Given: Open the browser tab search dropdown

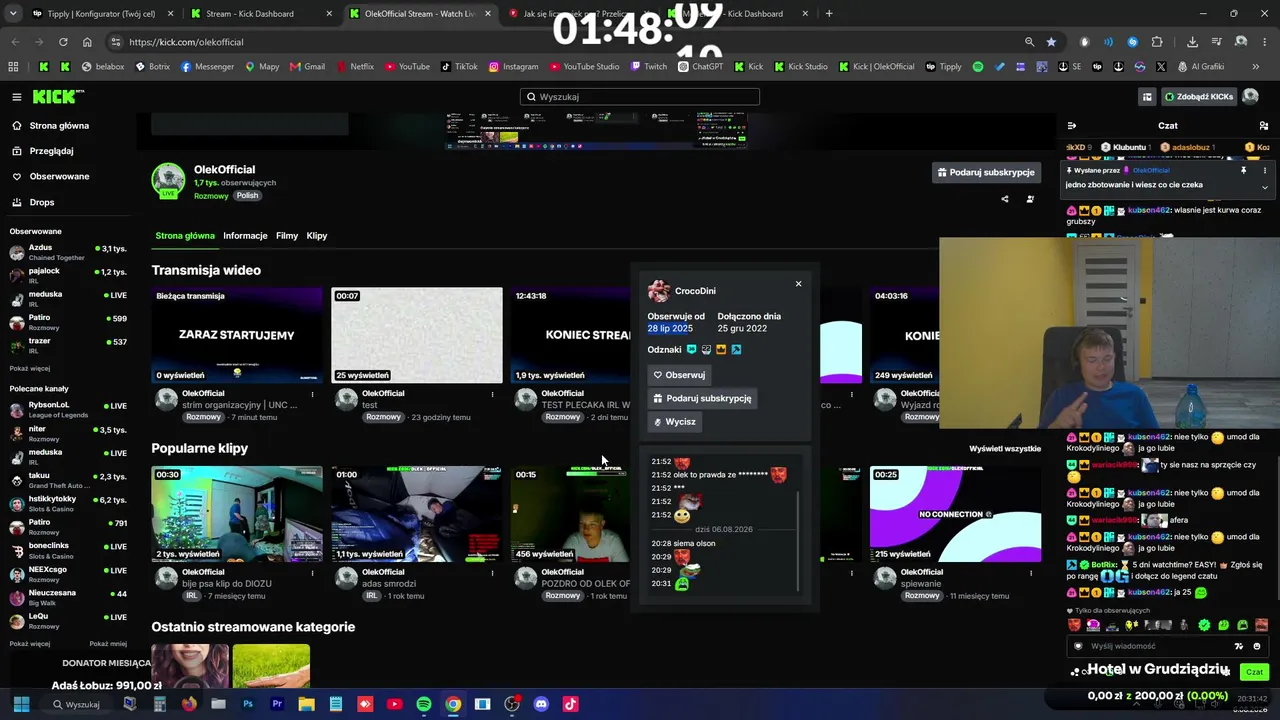Looking at the screenshot, I should point(14,14).
